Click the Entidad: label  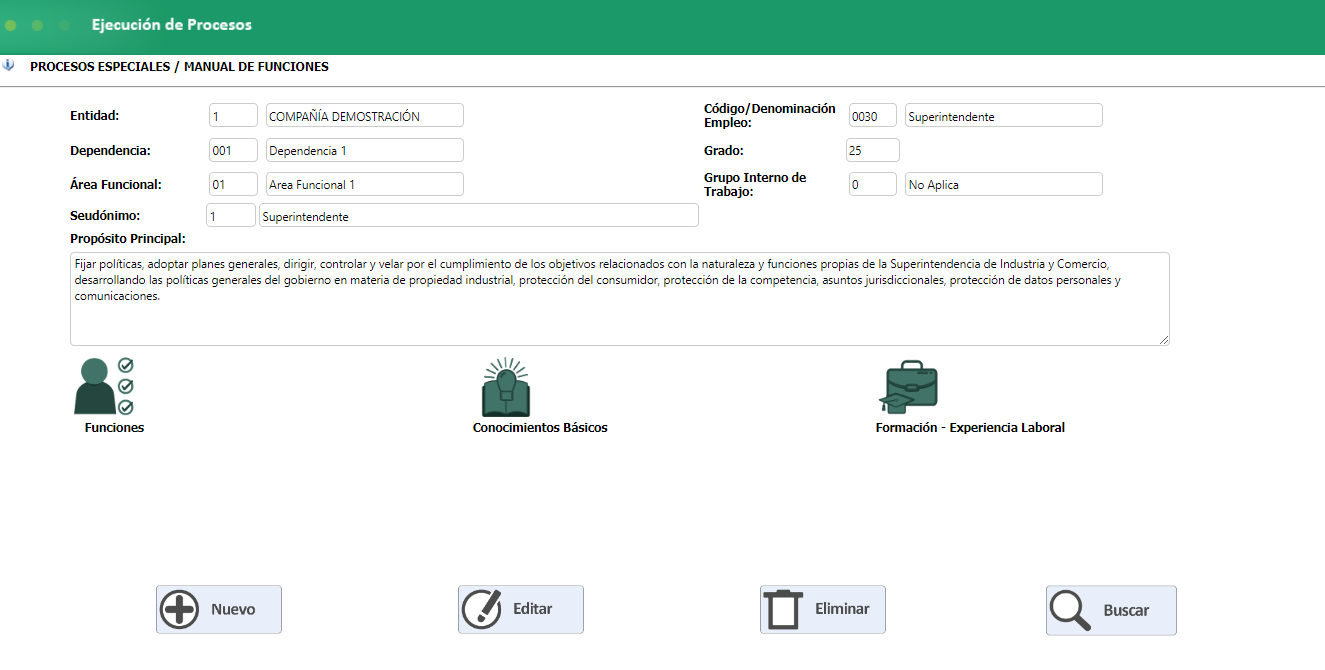click(95, 115)
